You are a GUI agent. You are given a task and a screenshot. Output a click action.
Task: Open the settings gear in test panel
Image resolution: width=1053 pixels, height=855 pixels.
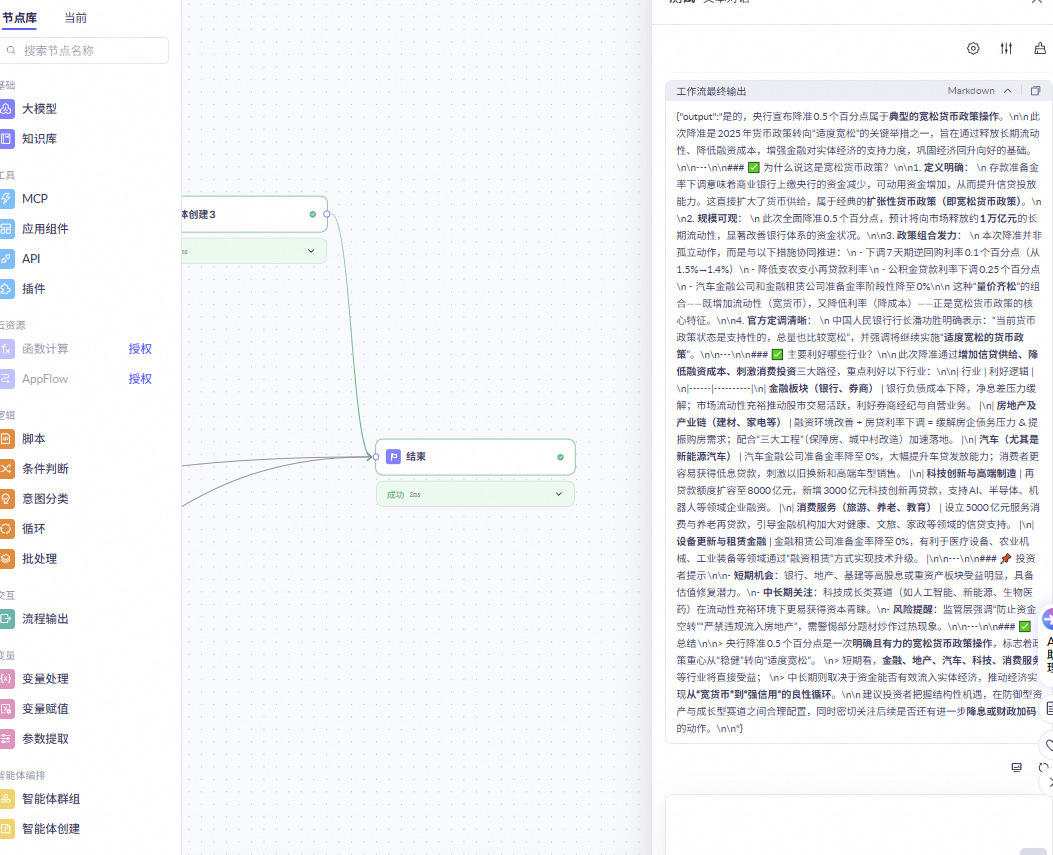pyautogui.click(x=973, y=48)
